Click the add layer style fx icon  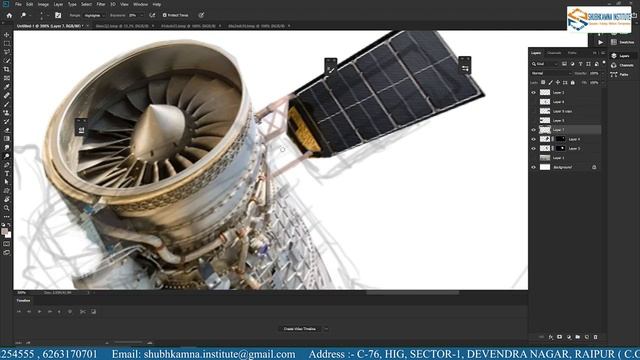[x=551, y=337]
